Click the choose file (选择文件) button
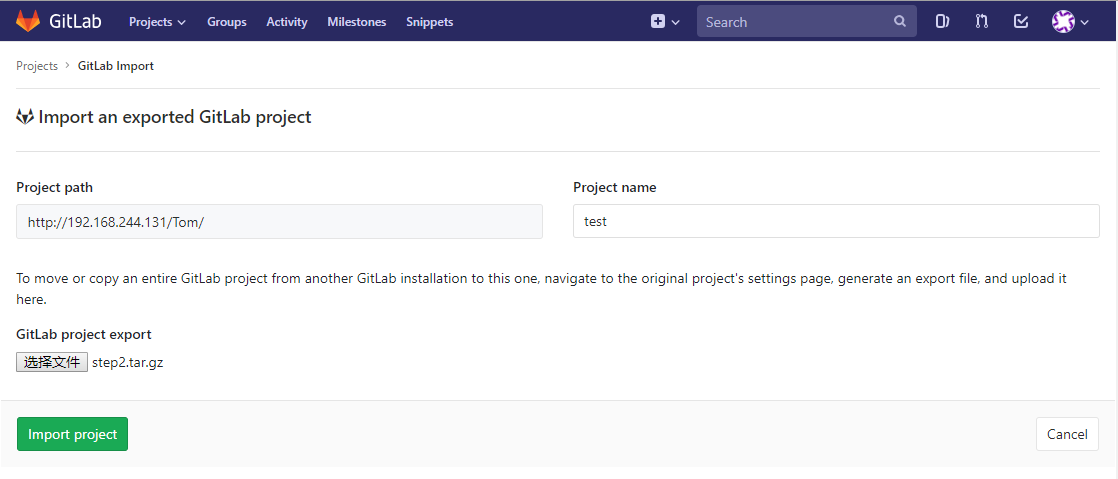Viewport: 1118px width, 479px height. tap(52, 362)
